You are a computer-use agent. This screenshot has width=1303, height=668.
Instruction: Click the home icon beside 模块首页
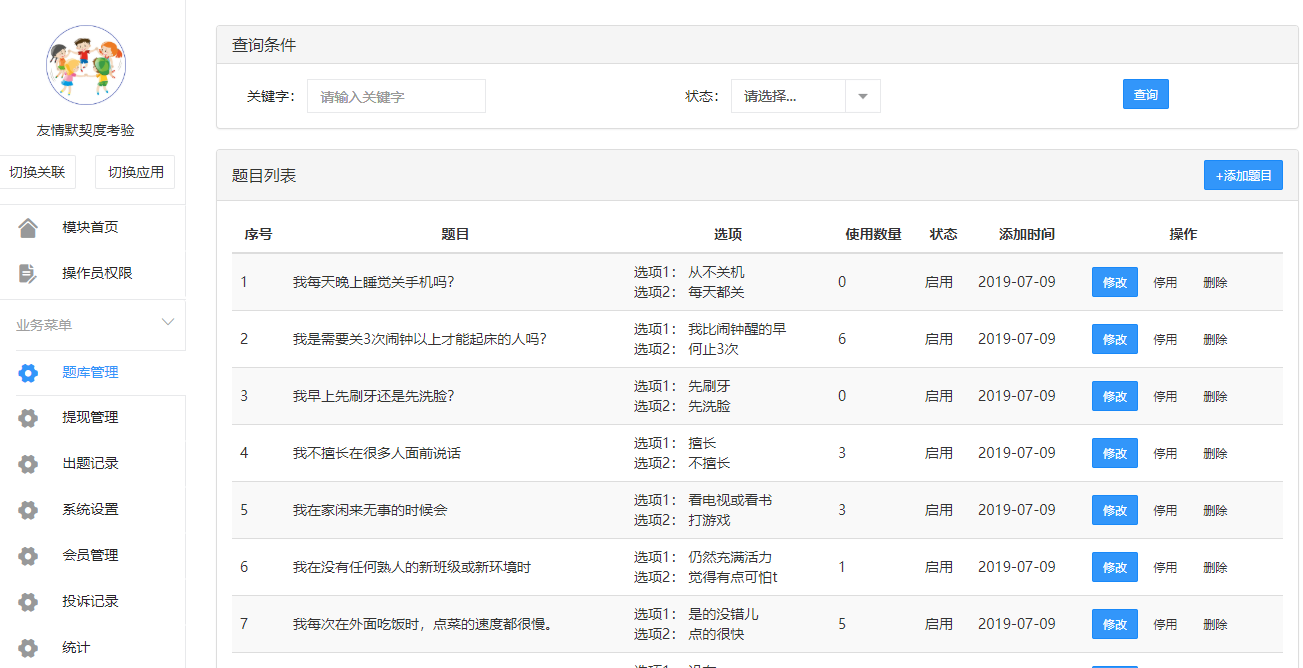click(x=28, y=228)
